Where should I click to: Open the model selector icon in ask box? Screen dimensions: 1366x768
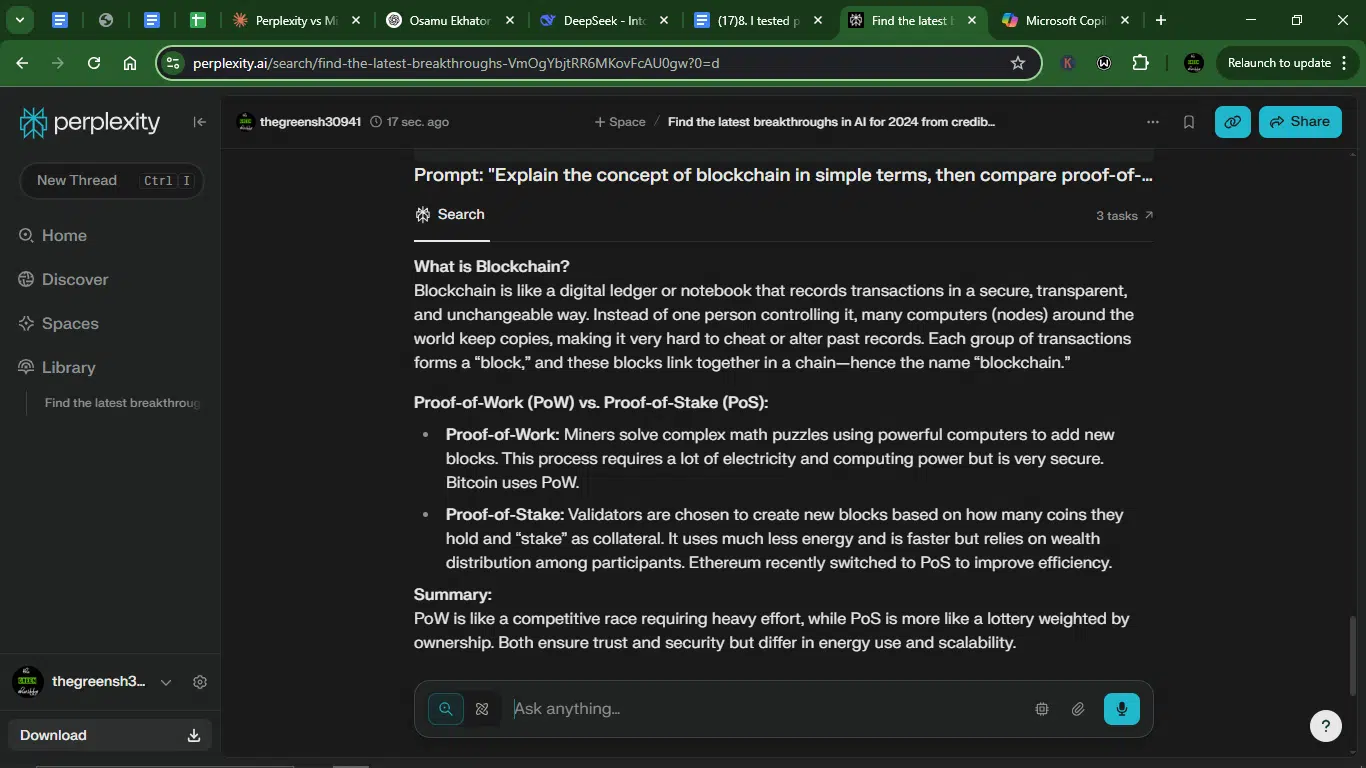click(1042, 709)
